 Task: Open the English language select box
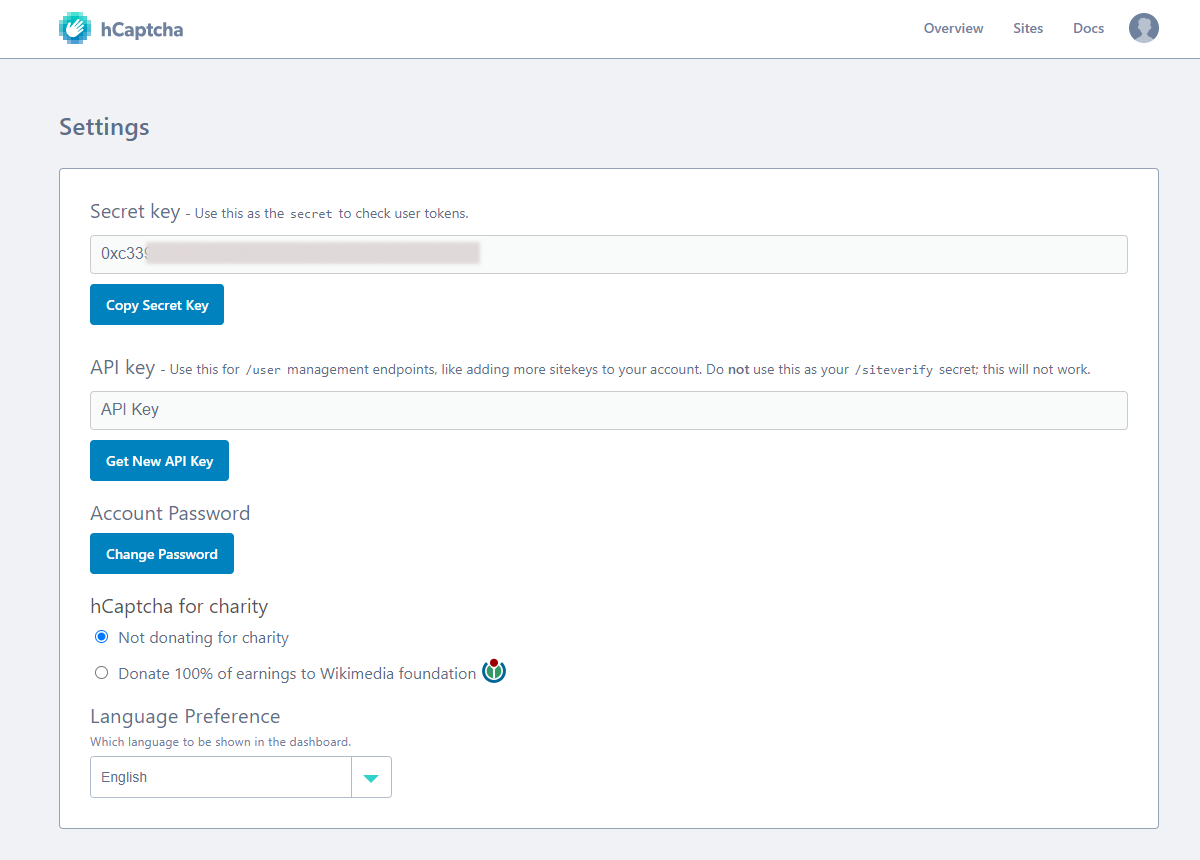tap(220, 777)
